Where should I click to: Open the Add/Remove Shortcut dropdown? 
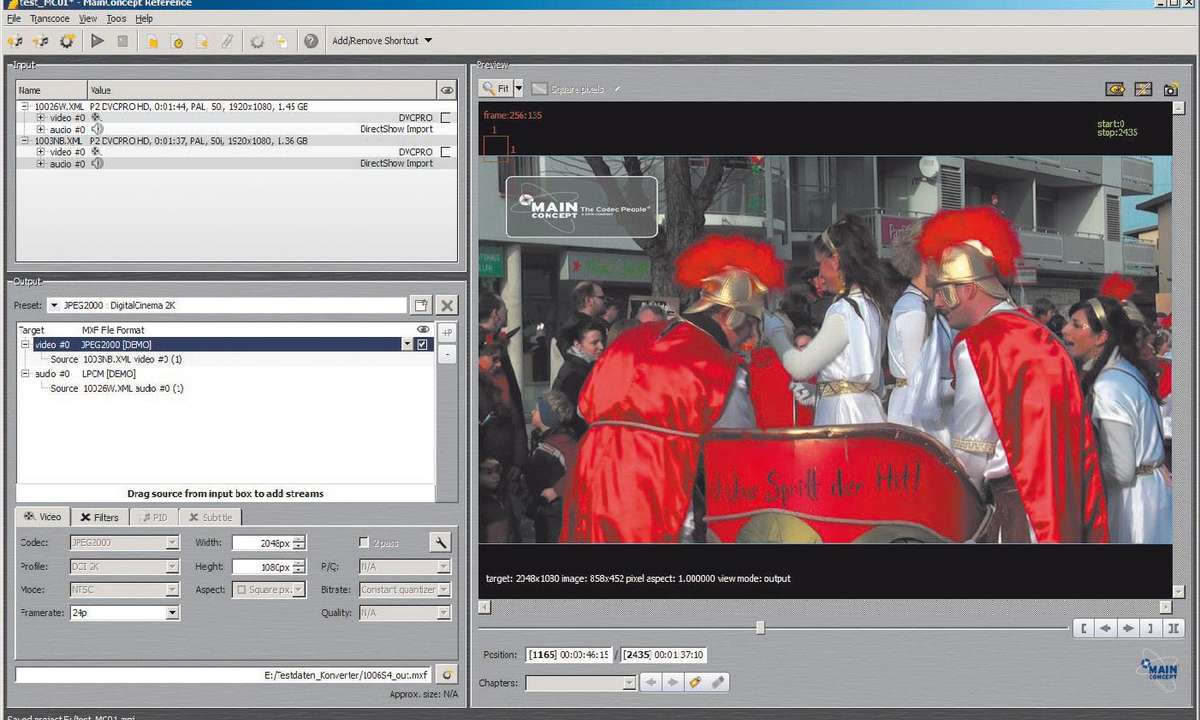382,41
